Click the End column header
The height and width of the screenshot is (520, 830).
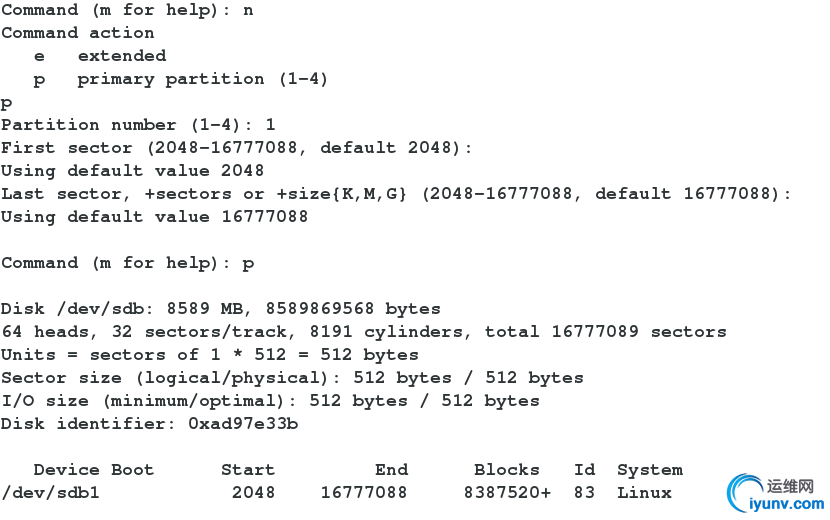point(391,470)
